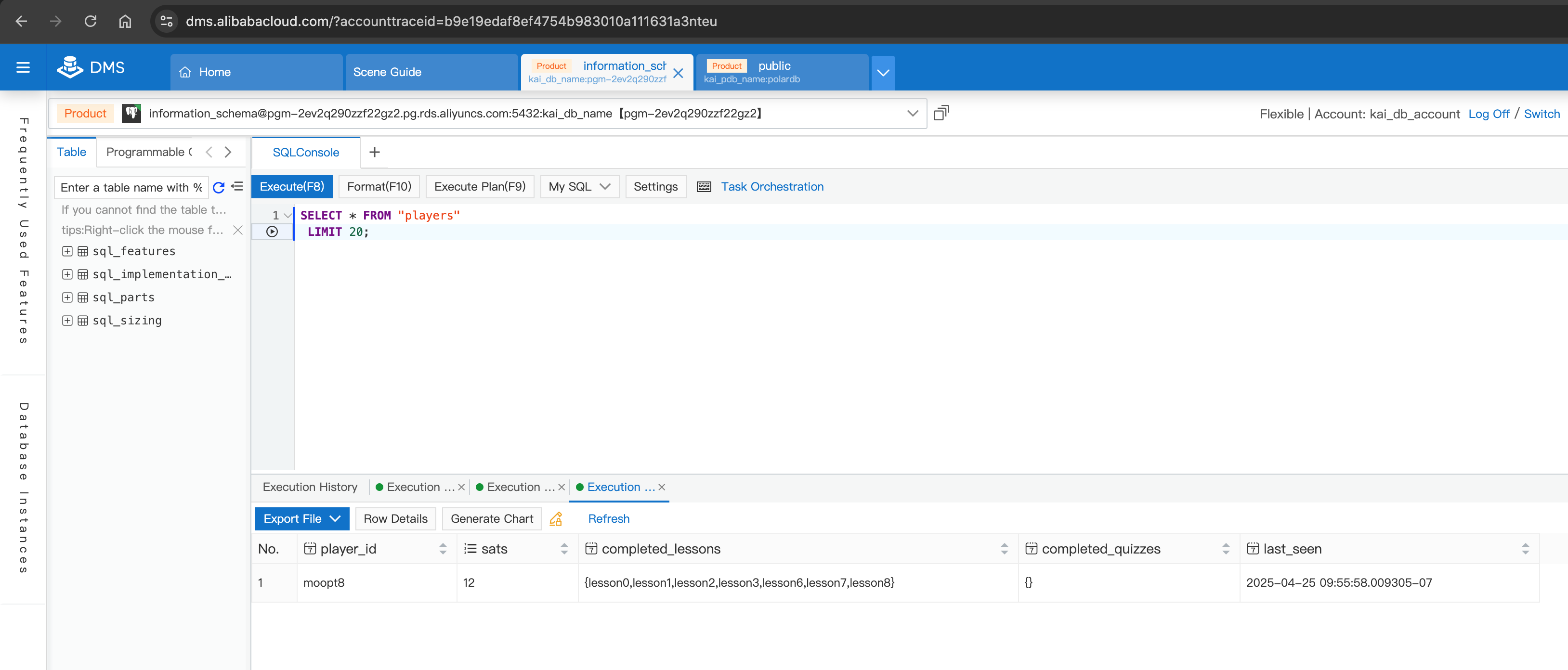Click Task Orchestration link
The width and height of the screenshot is (1568, 670).
772,187
